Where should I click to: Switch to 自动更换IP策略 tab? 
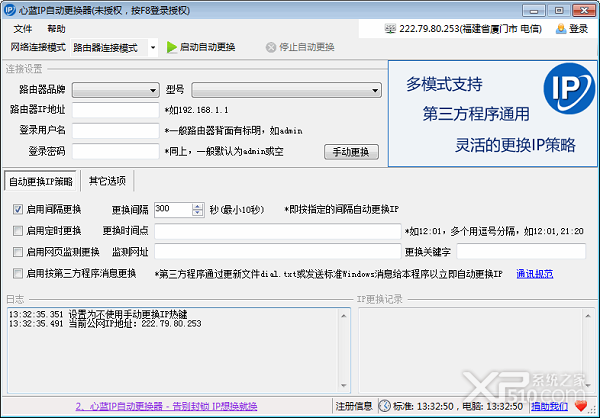coord(41,181)
